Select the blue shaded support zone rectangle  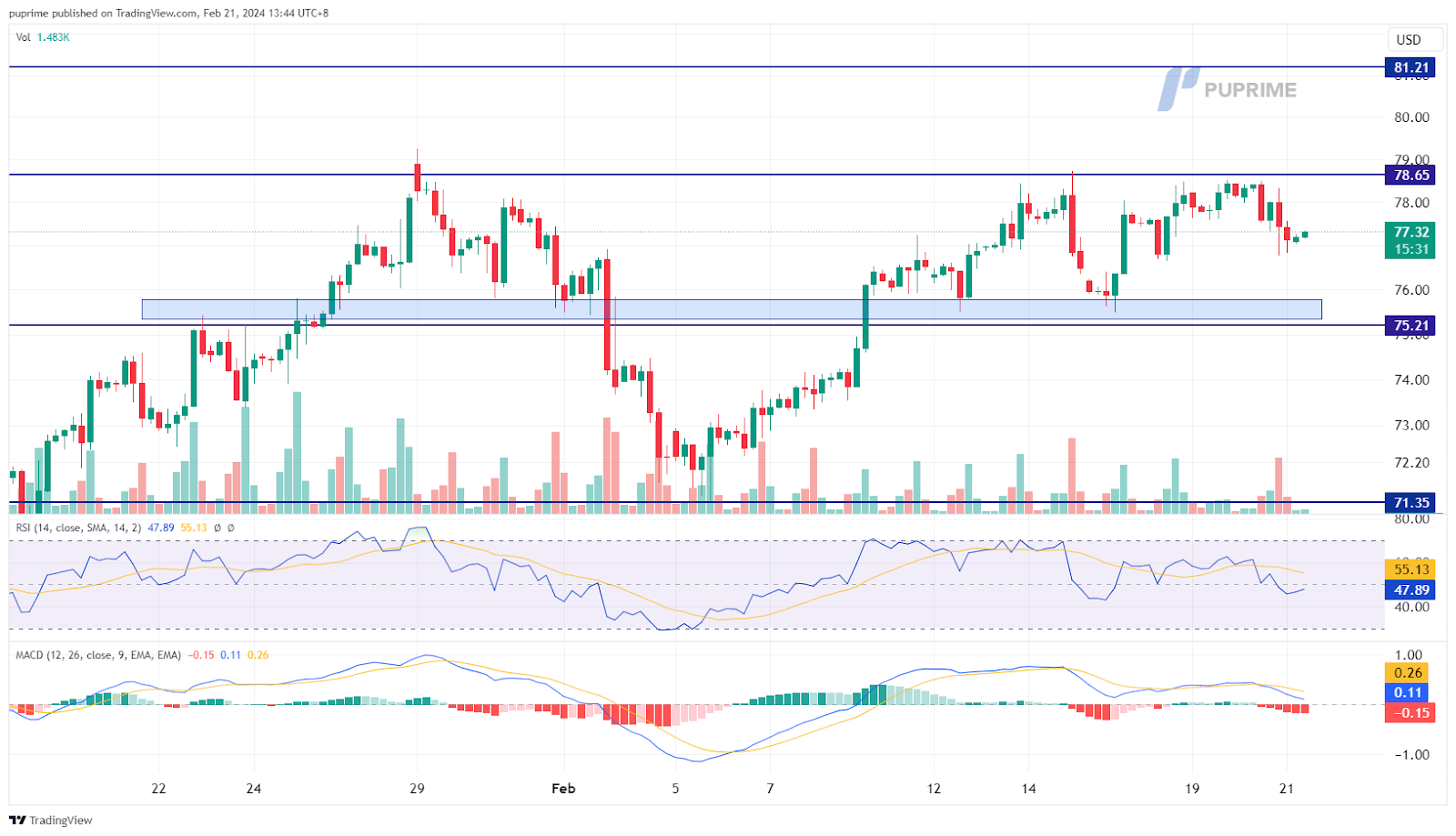tap(732, 309)
